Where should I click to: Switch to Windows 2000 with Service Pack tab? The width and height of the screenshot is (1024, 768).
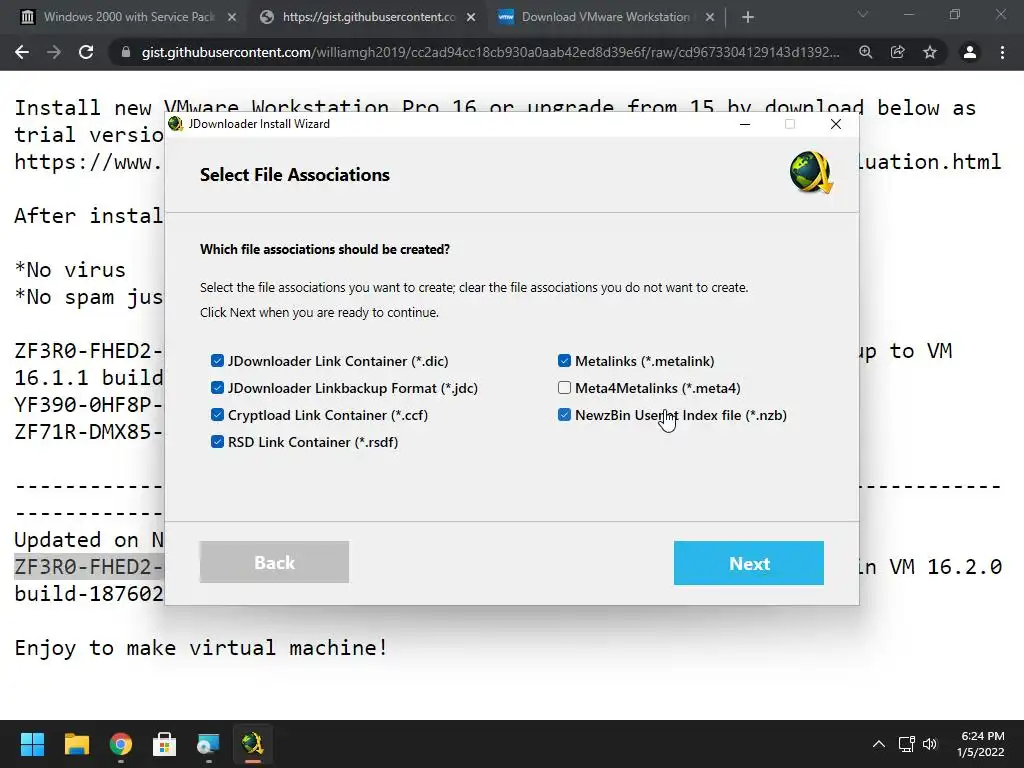click(129, 17)
